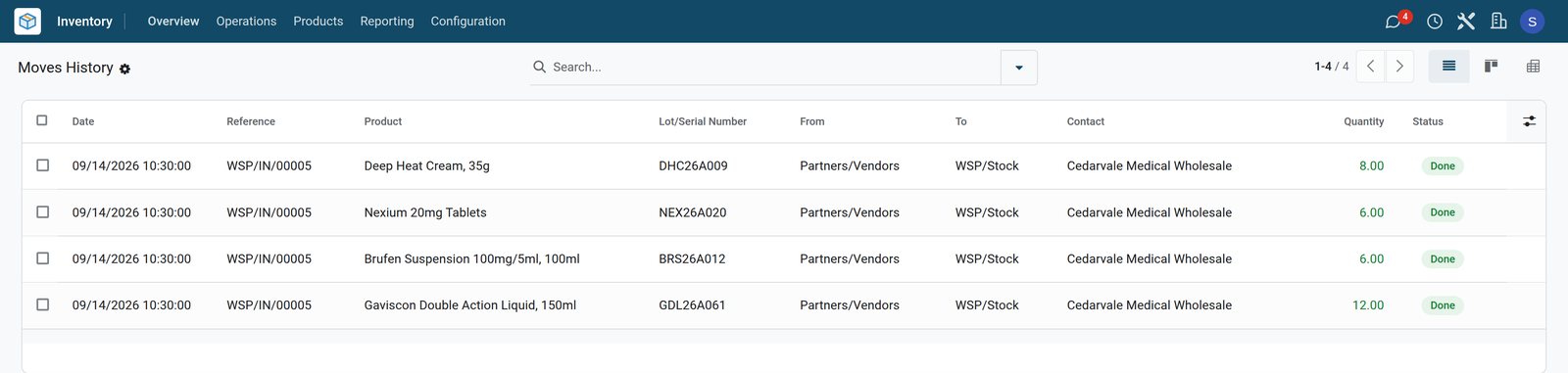Click the 1-4 / 4 pager counter
Viewport: 1568px width, 373px height.
click(x=1332, y=67)
